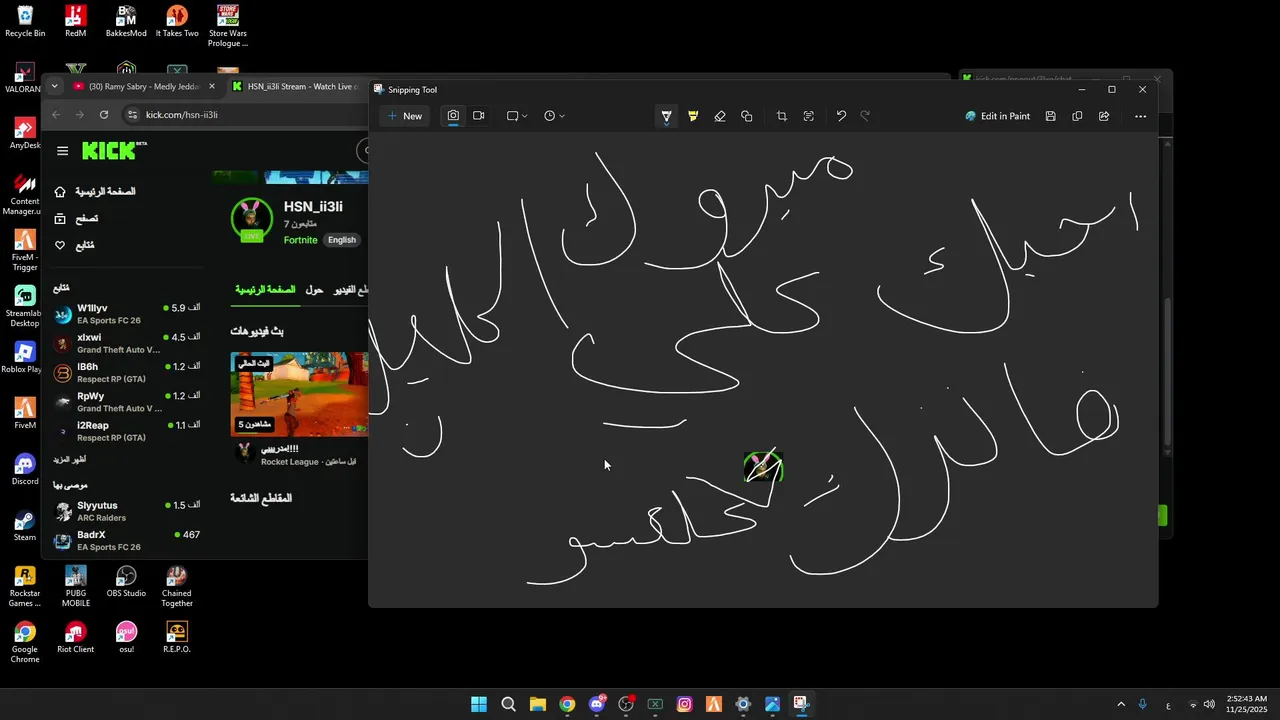Show hidden tray icons chevron
The width and height of the screenshot is (1280, 720).
[x=1120, y=704]
